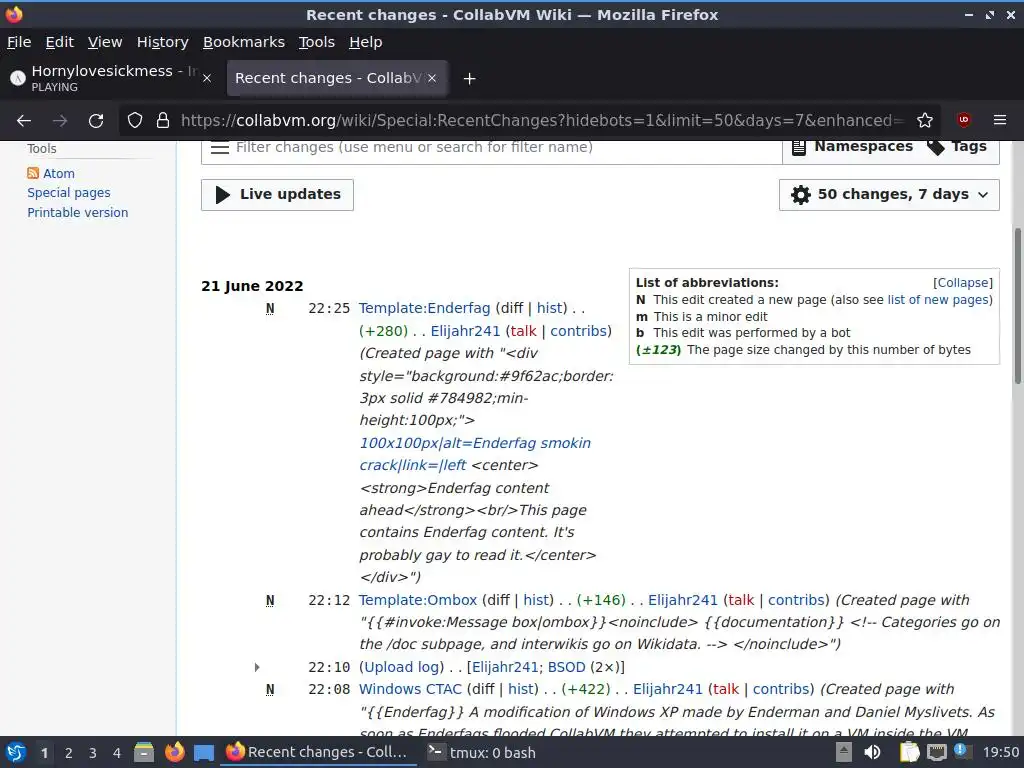Open the list of new pages link
The width and height of the screenshot is (1024, 768).
[938, 300]
